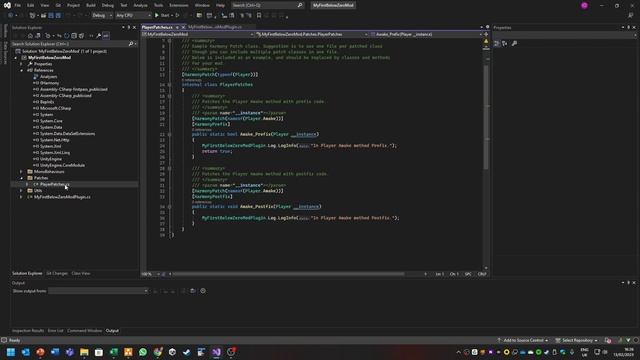The image size is (640, 360).
Task: Collapse the Awake_Postfix method outlining region
Action: pos(169,207)
